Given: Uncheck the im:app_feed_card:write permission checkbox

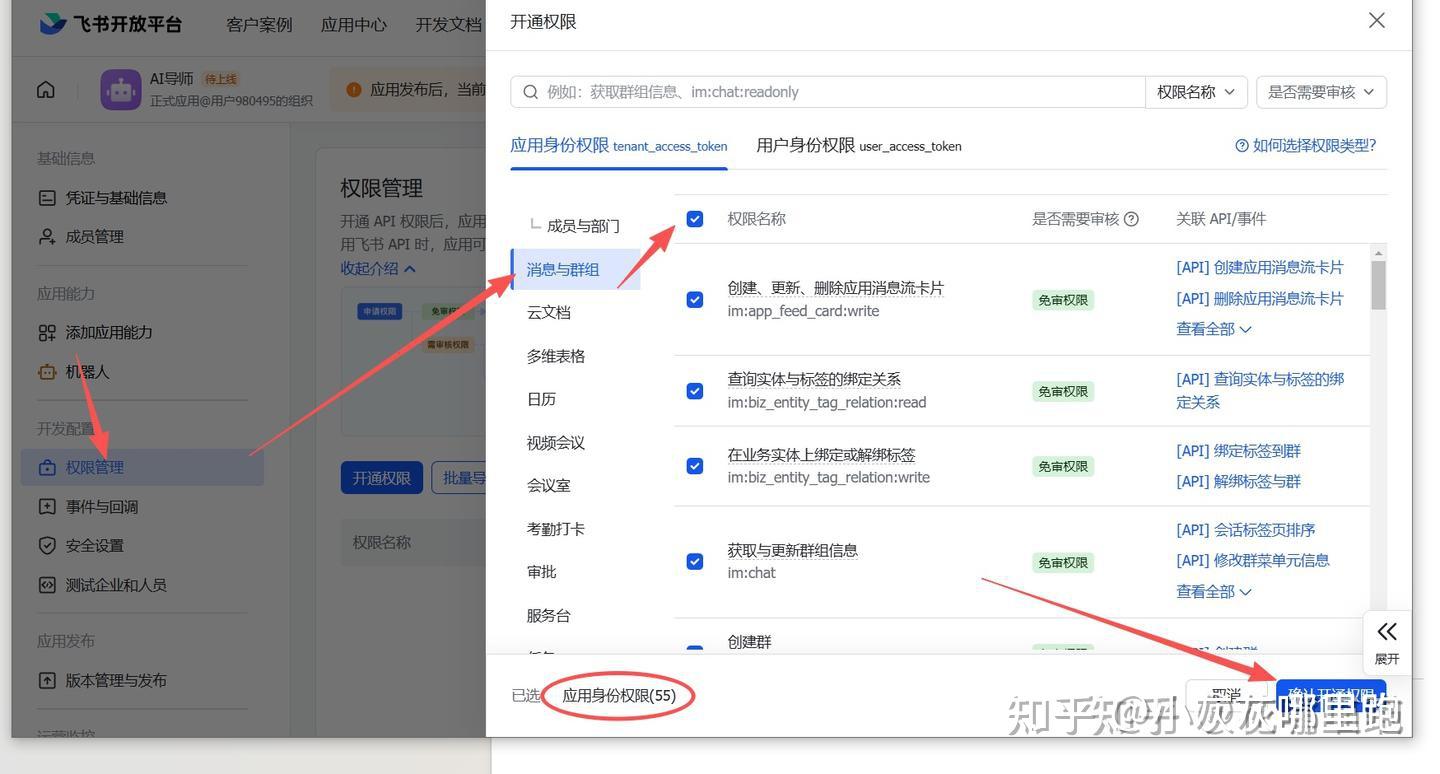Looking at the screenshot, I should pyautogui.click(x=695, y=300).
